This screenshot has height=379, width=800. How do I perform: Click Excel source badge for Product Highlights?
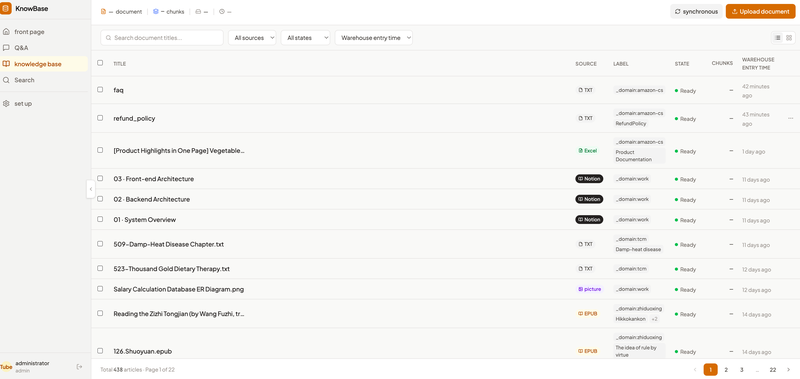point(588,151)
